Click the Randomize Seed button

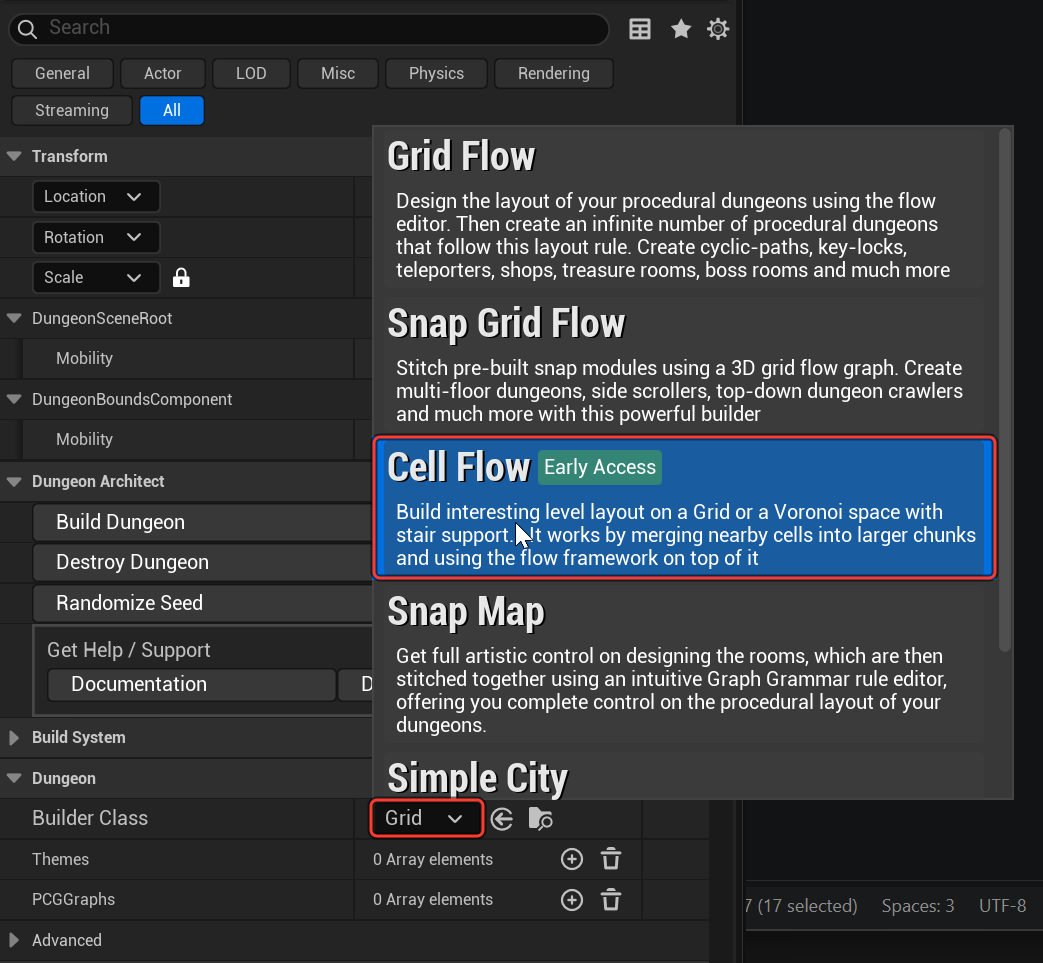click(202, 603)
